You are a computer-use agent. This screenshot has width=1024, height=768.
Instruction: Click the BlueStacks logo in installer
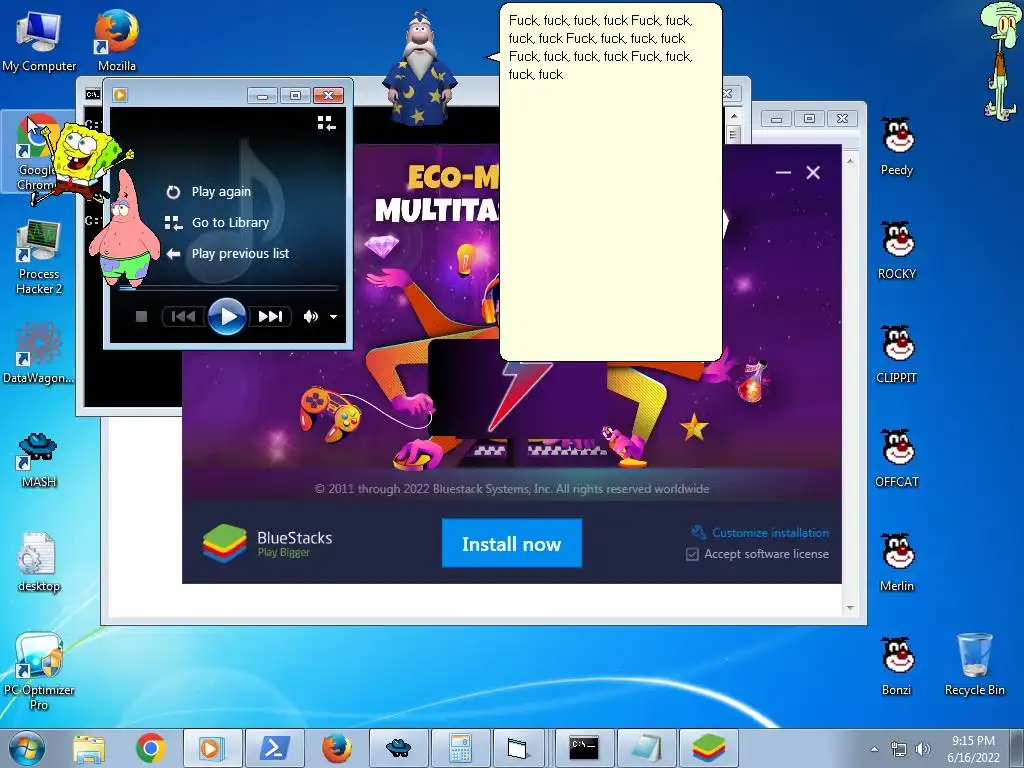pos(225,543)
